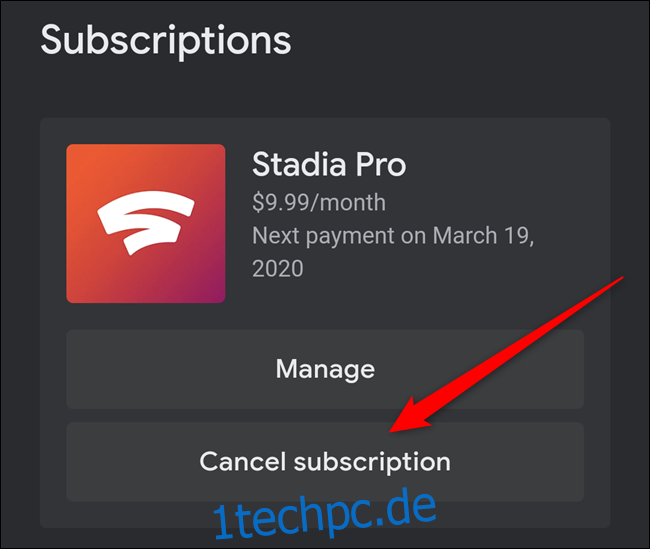This screenshot has width=650, height=549.
Task: Open the Manage button
Action: 325,369
